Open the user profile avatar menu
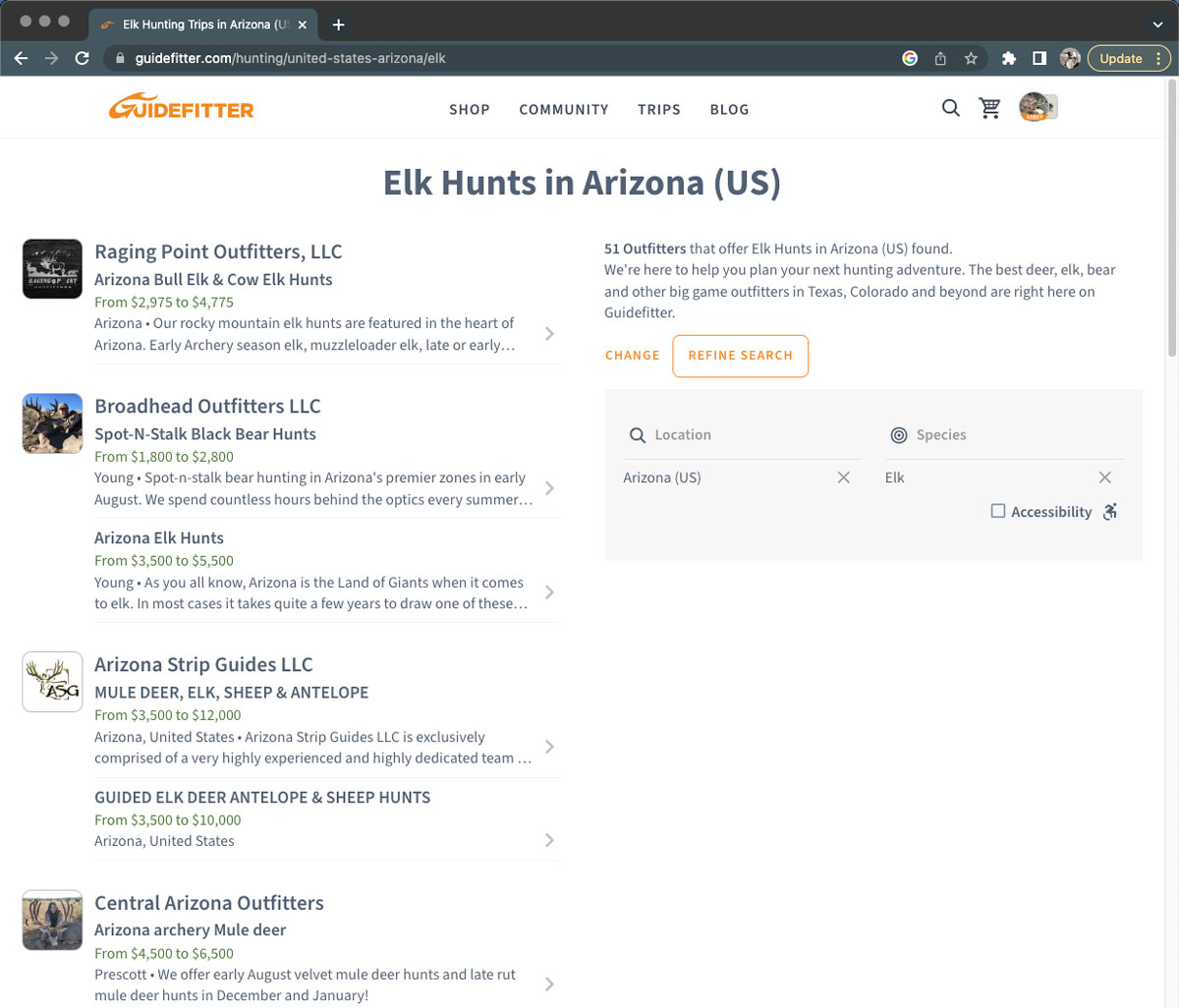Screen dimensions: 1179x1008 [x=1038, y=107]
